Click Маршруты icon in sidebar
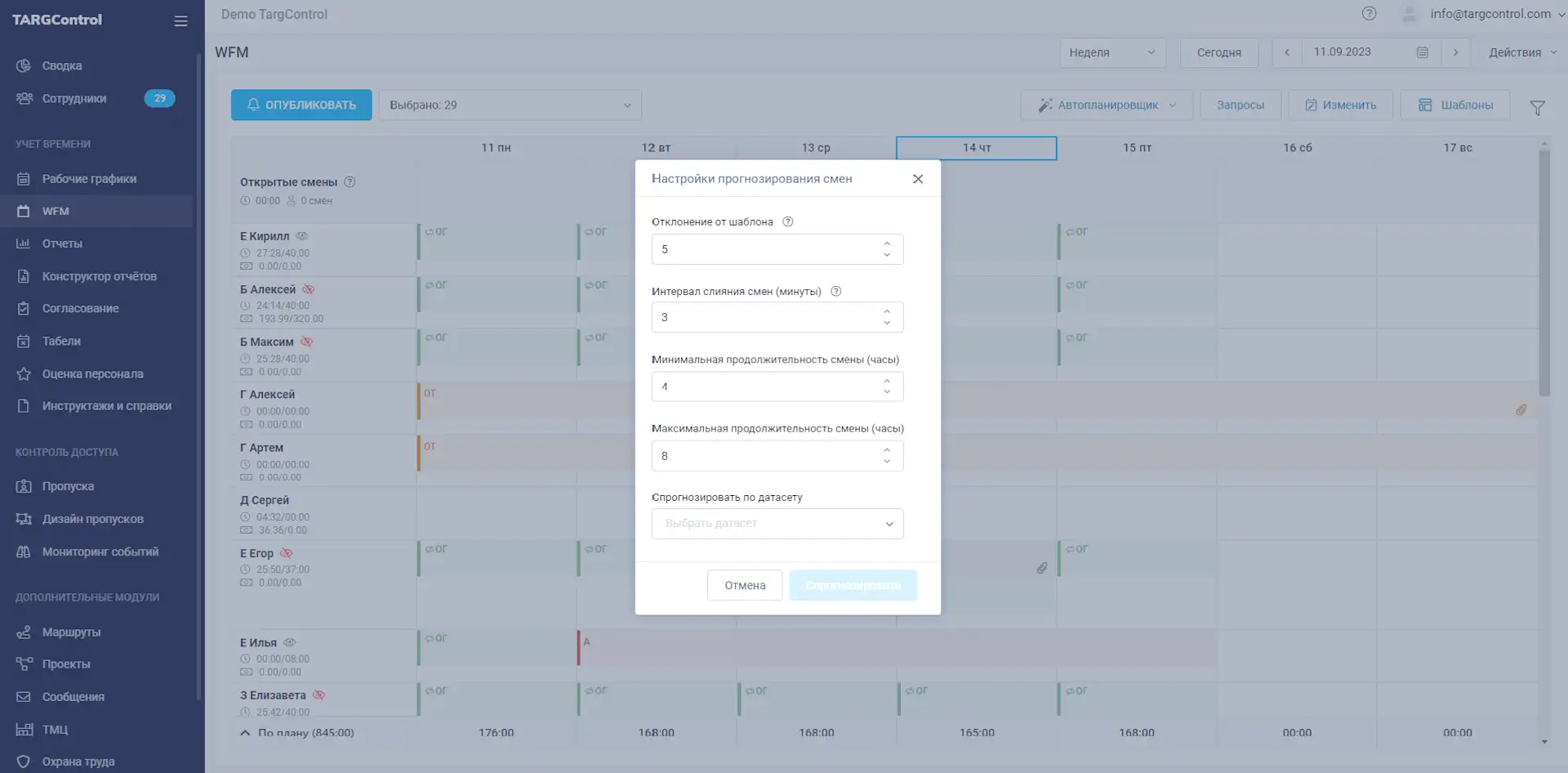1568x773 pixels. point(24,632)
